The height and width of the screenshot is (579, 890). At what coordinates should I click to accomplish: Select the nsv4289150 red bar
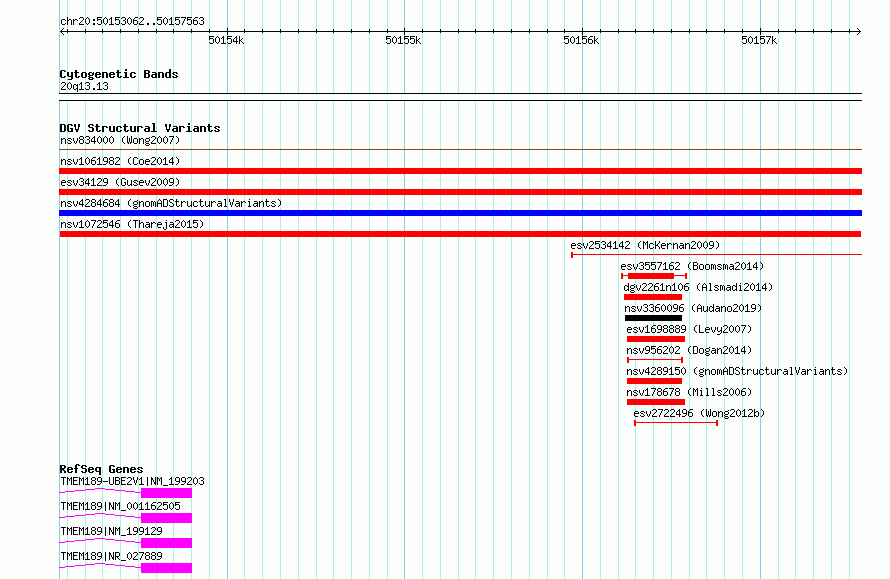pyautogui.click(x=654, y=381)
